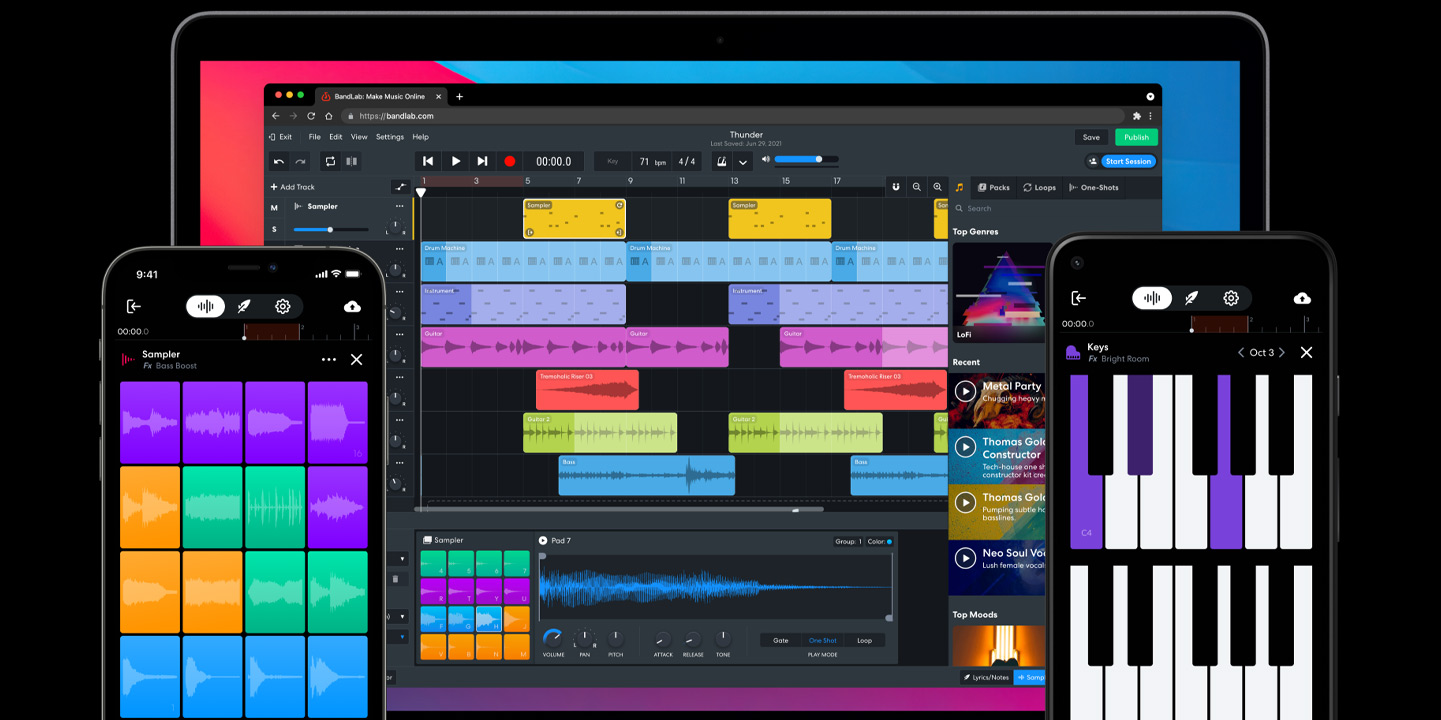Switch to the Packs tab
The image size is (1441, 720).
(x=994, y=187)
